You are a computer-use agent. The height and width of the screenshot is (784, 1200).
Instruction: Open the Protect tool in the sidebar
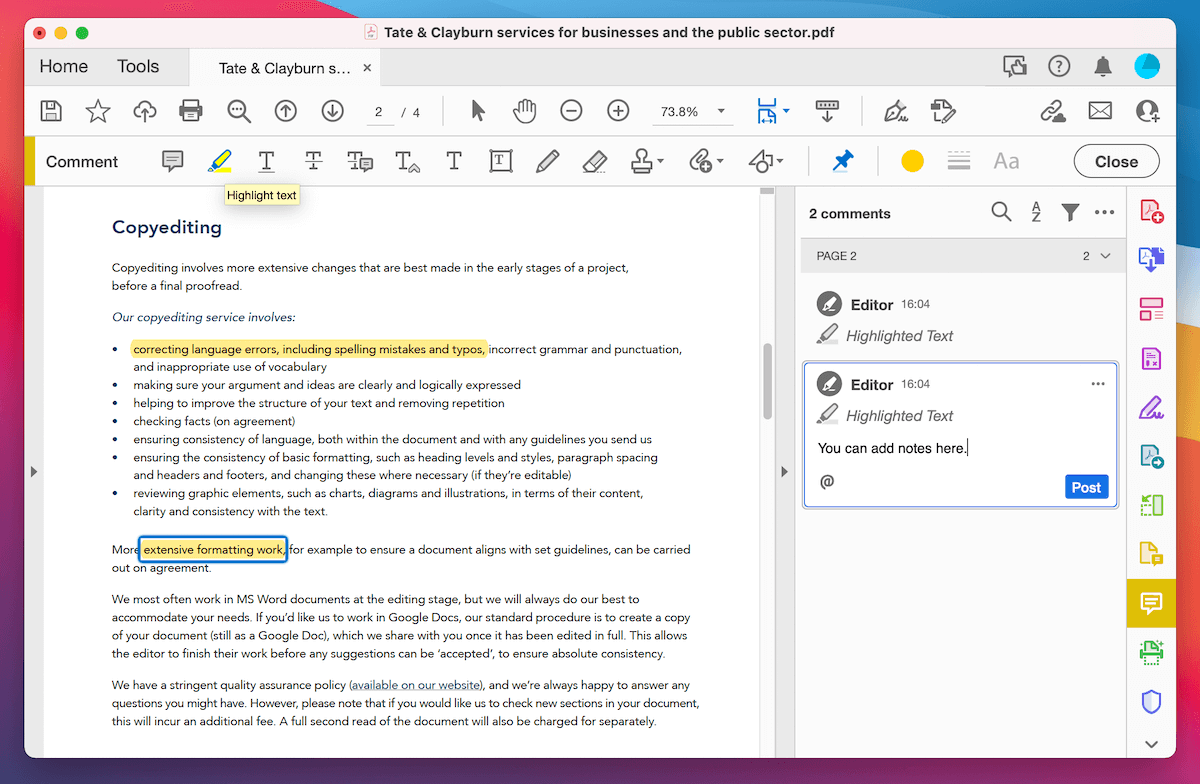(x=1151, y=702)
